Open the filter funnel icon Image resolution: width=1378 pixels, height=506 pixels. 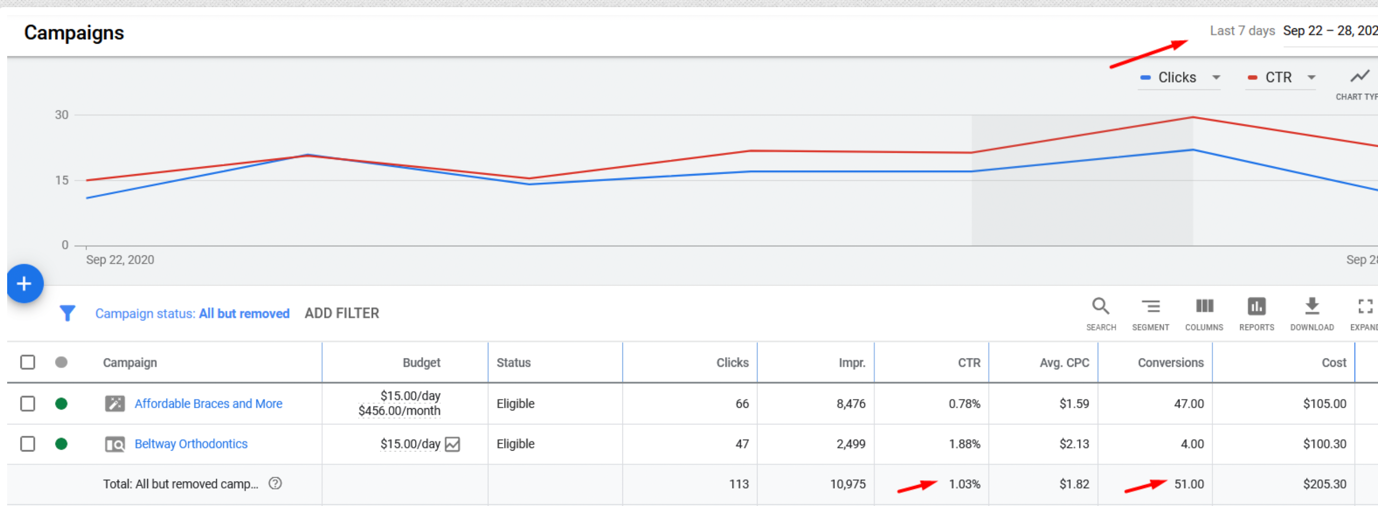(67, 313)
